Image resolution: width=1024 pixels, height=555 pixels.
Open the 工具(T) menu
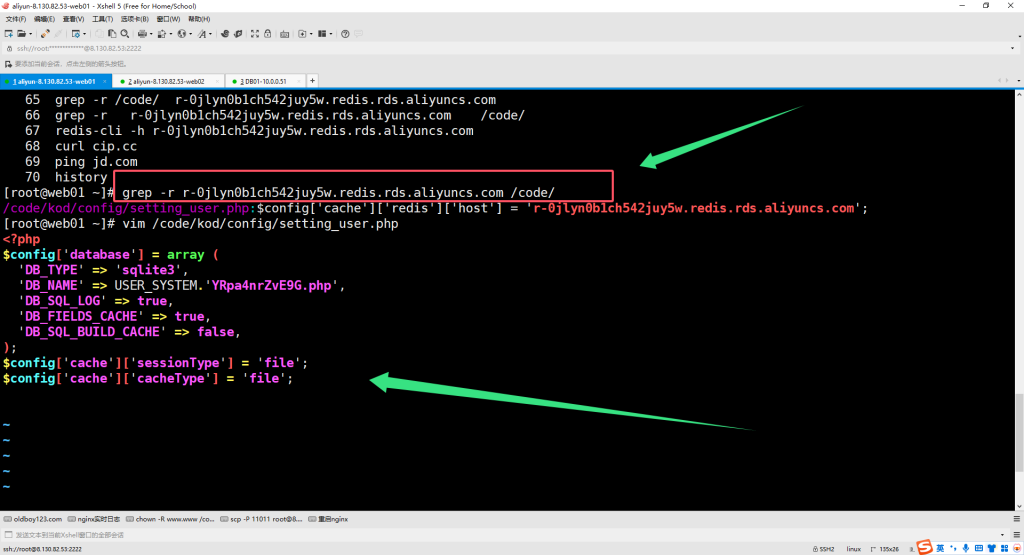click(101, 19)
